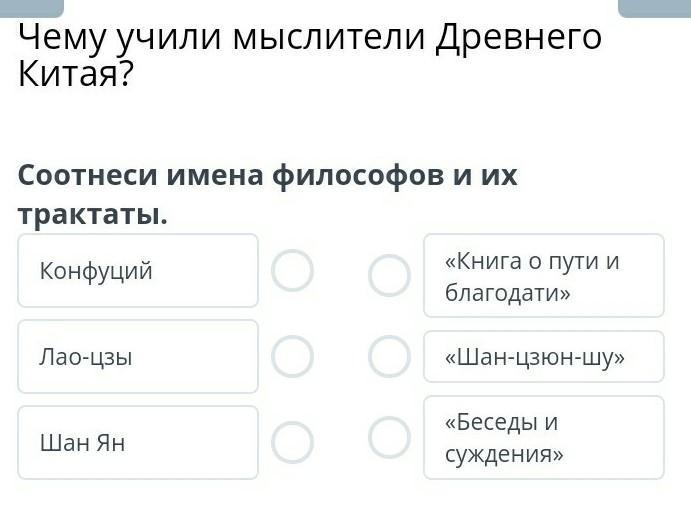Click the bold word «трактаты.»
Image resolution: width=691 pixels, height=512 pixels.
tap(93, 214)
